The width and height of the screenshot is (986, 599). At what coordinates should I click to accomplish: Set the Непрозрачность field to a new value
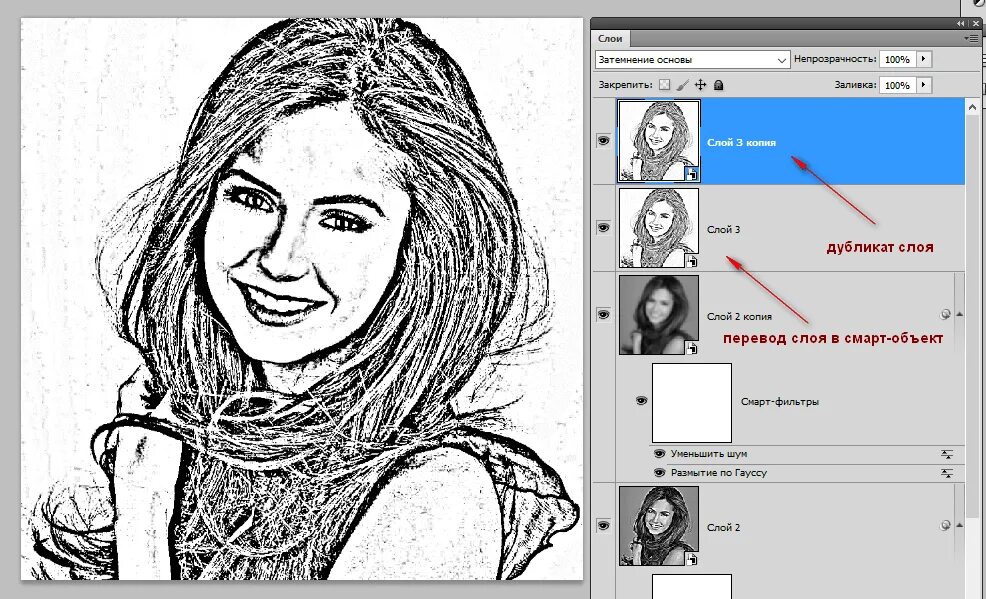pyautogui.click(x=898, y=59)
